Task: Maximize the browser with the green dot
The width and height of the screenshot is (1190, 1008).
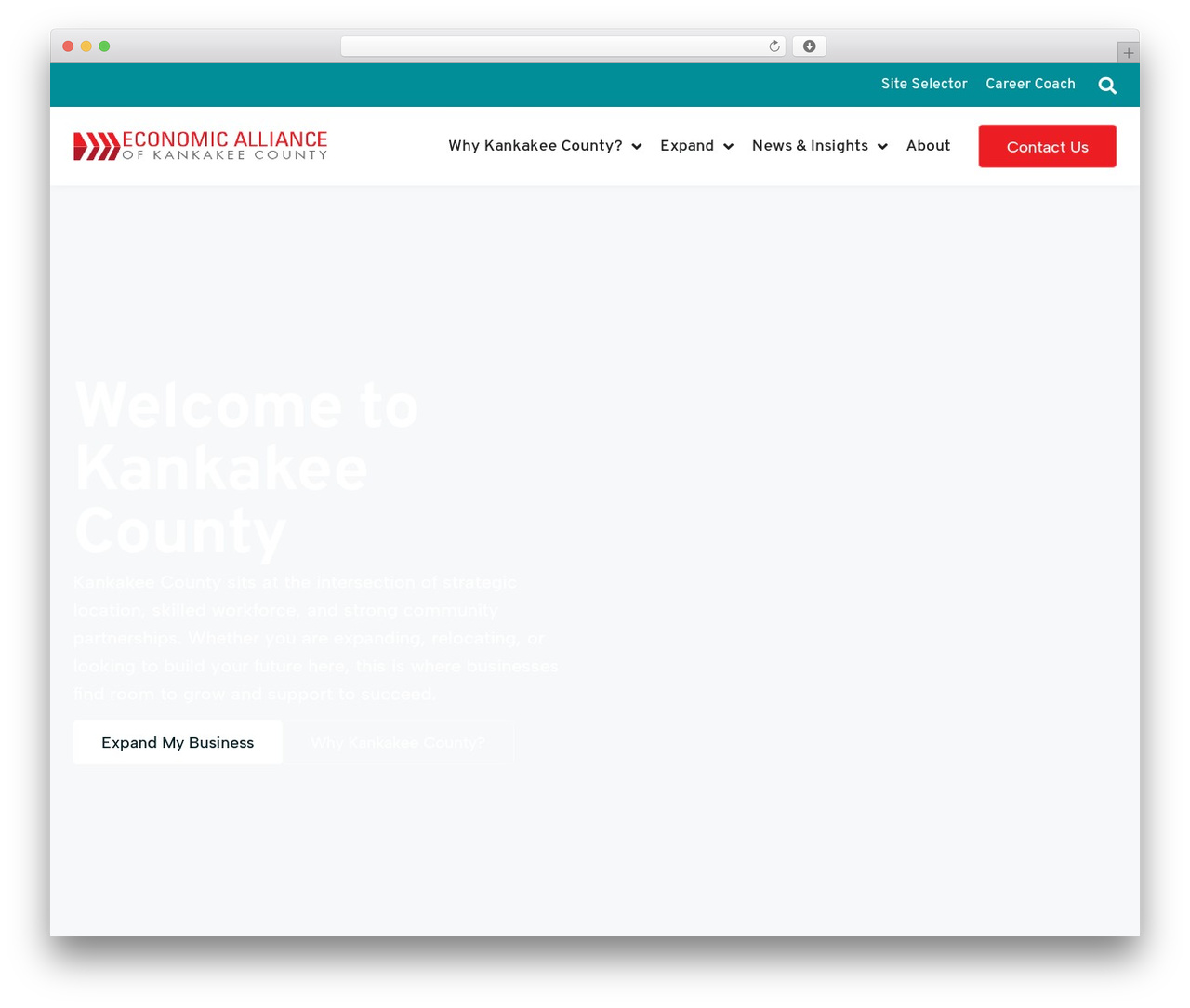Action: [104, 46]
